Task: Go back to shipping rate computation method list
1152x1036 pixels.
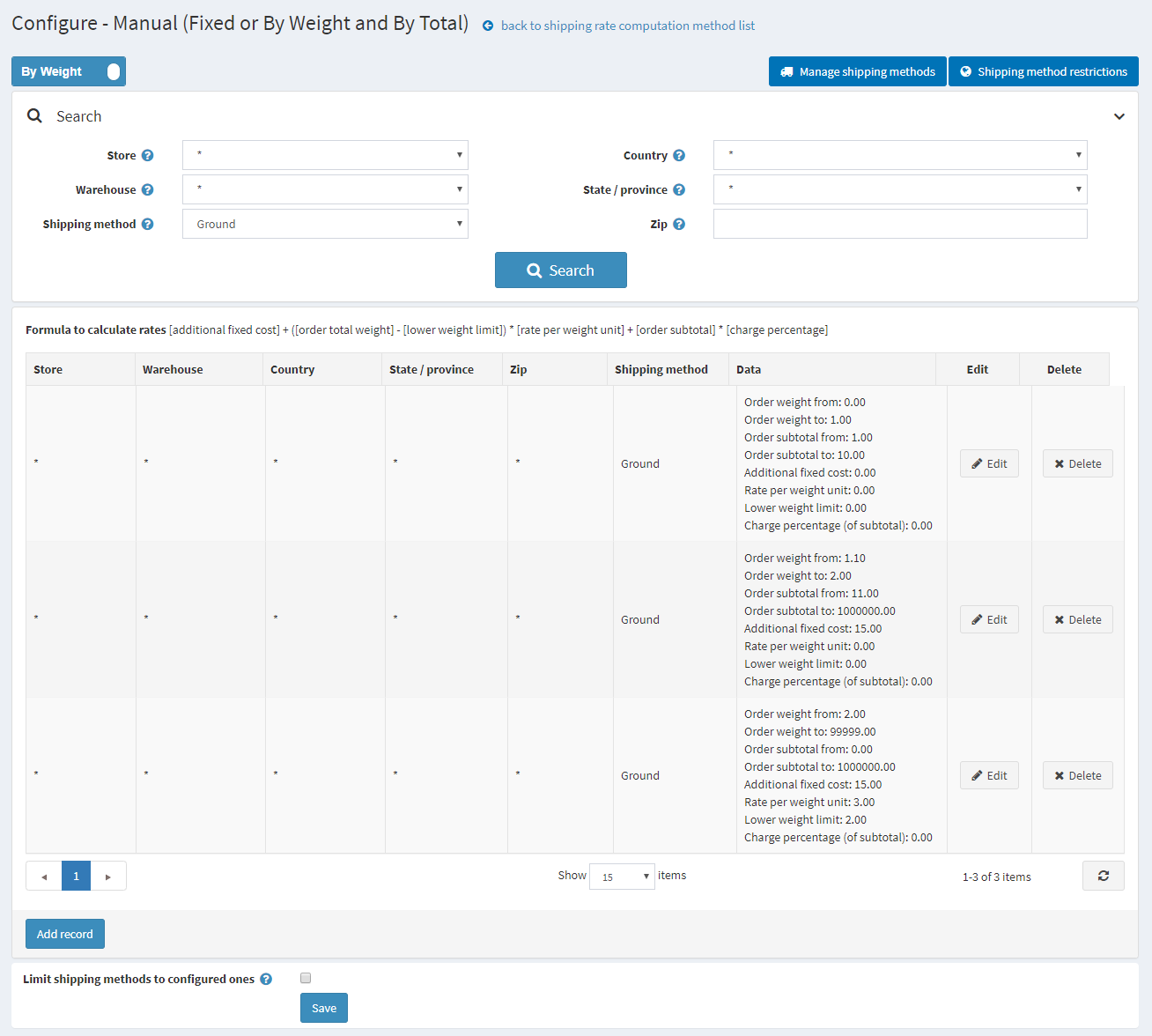Action: click(626, 26)
